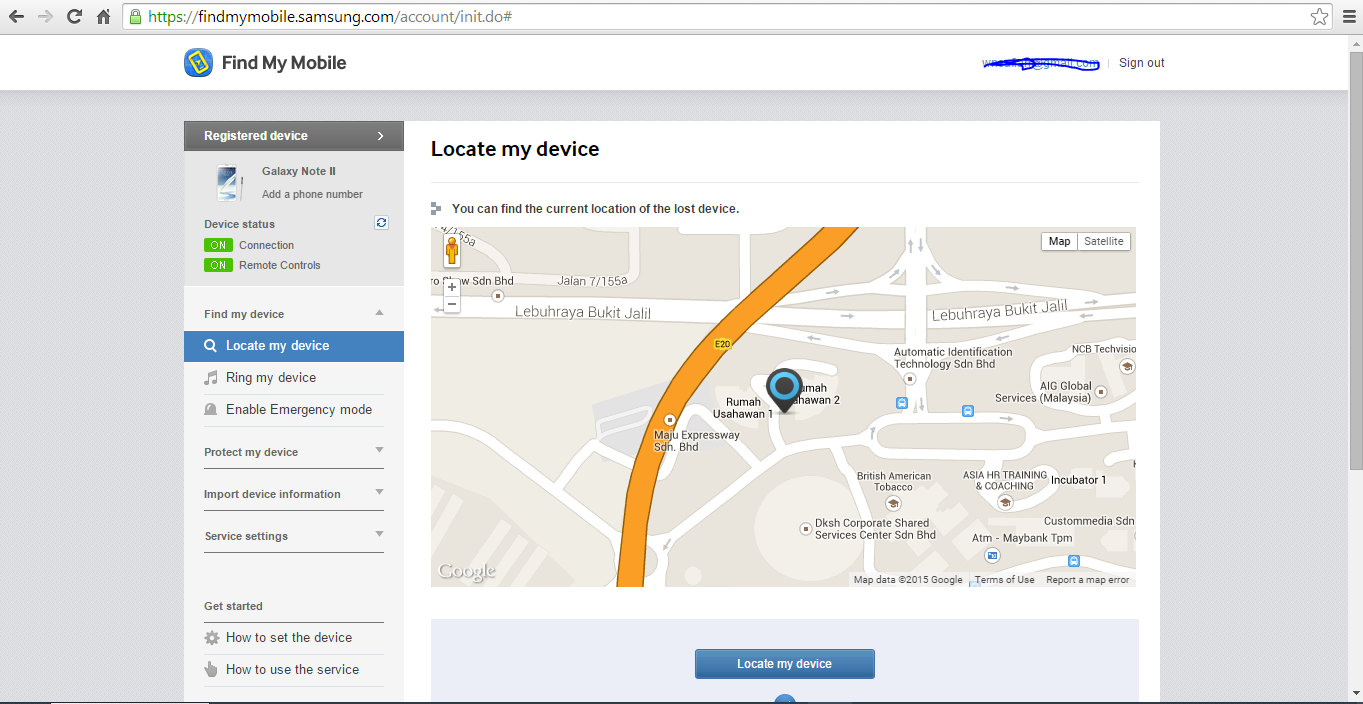The width and height of the screenshot is (1363, 704).
Task: Collapse the Find my device section
Action: 379,313
